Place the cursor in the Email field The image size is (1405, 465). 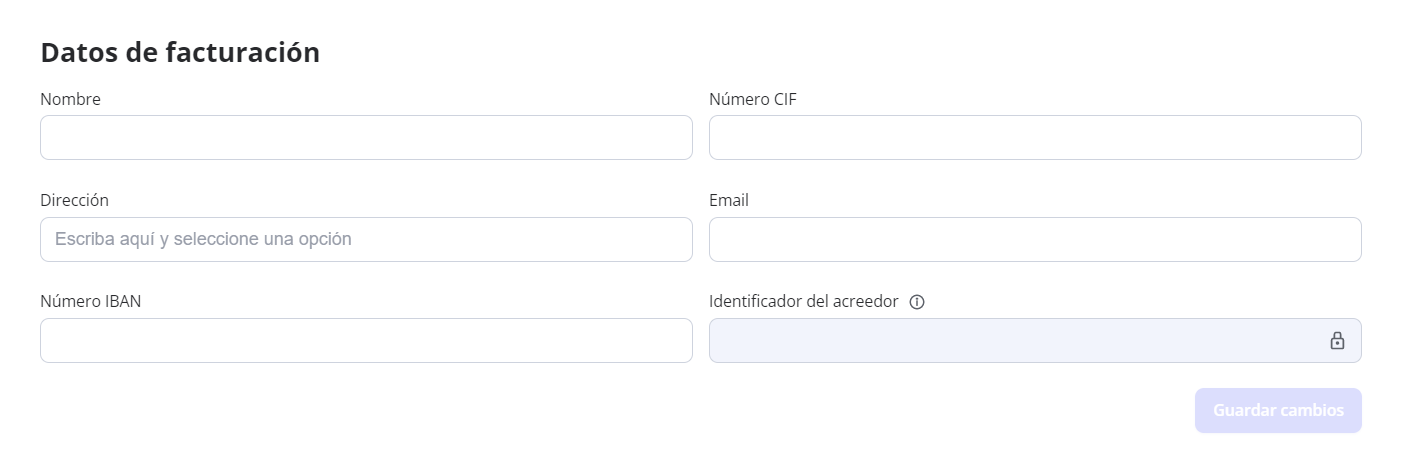(x=1035, y=240)
